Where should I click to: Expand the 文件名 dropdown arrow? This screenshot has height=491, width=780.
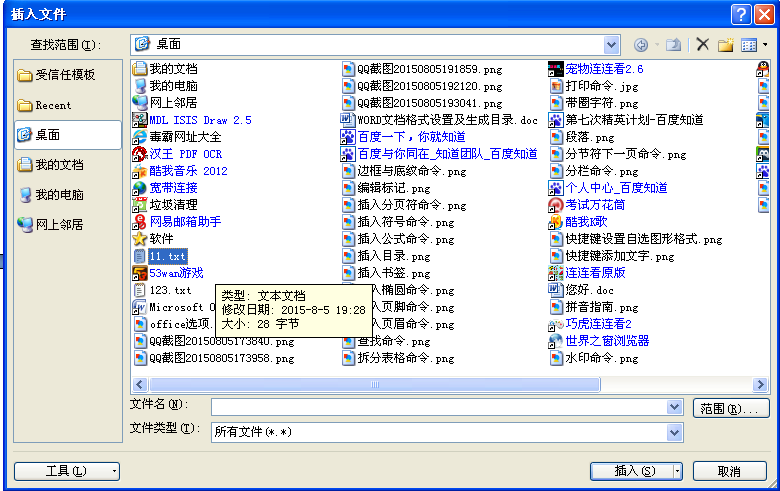(674, 407)
